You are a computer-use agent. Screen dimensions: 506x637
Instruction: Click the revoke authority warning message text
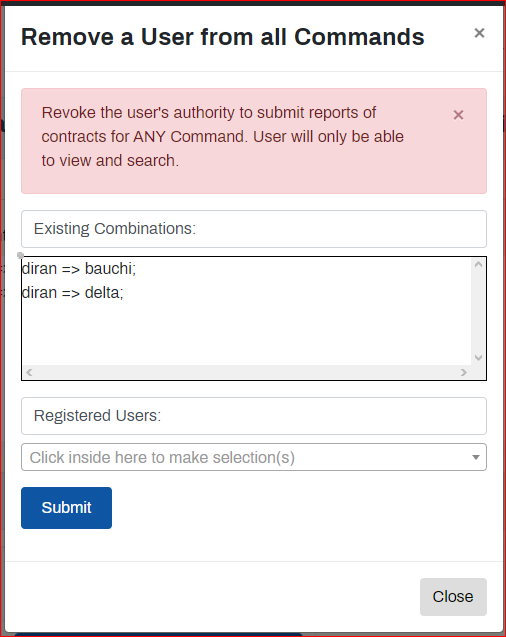click(223, 136)
